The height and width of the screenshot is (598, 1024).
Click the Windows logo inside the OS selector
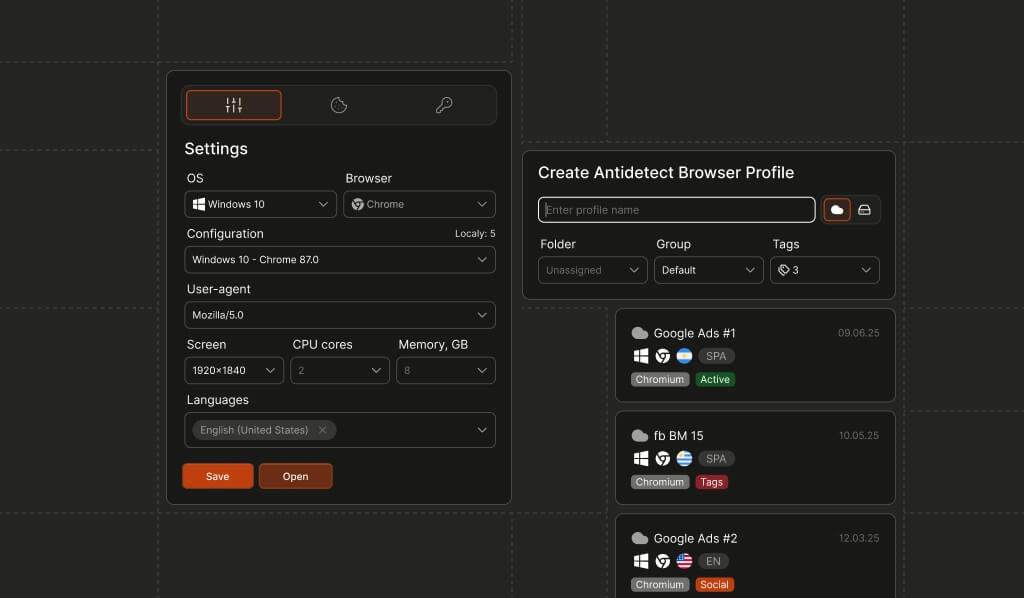[197, 204]
